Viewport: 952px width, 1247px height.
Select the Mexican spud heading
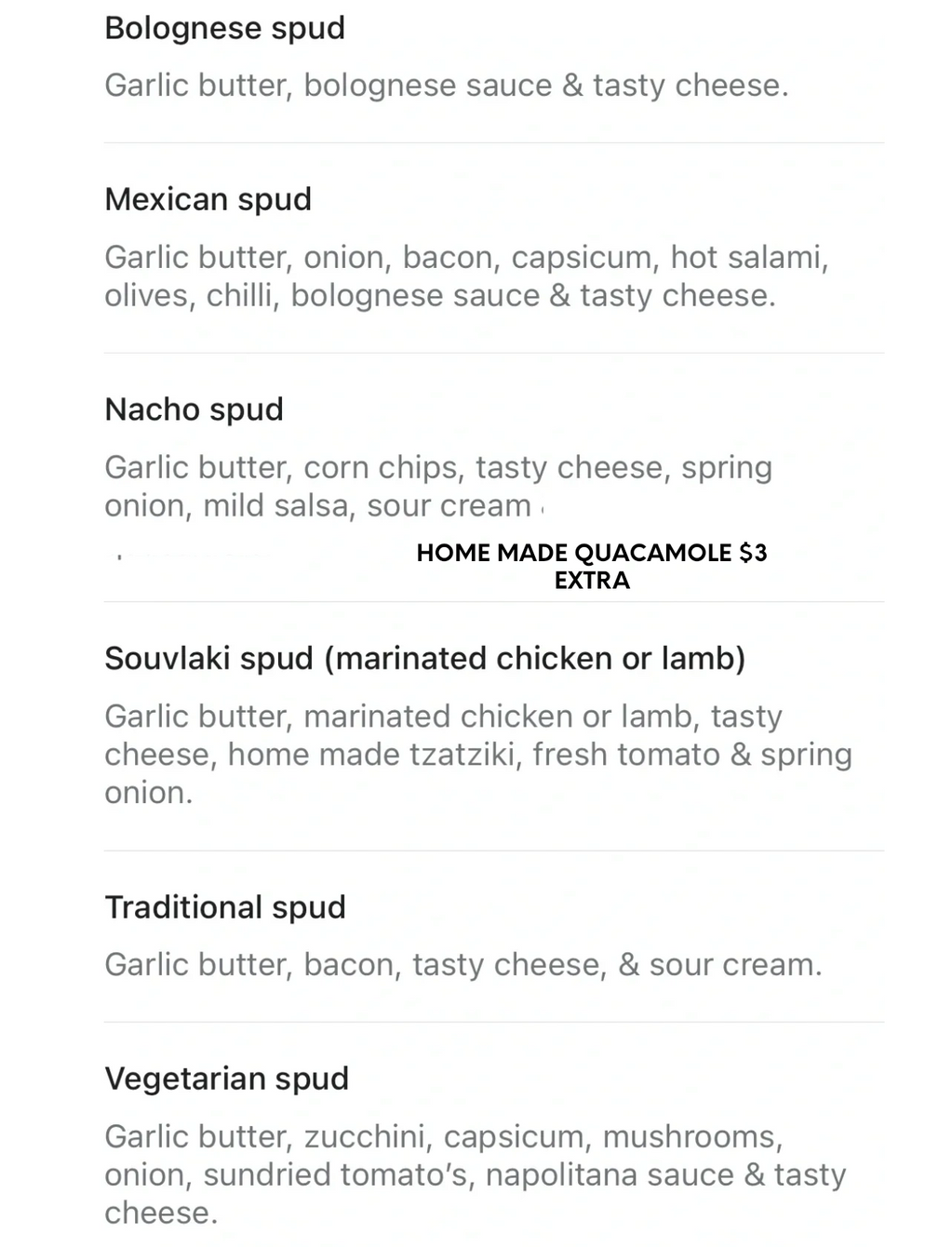208,199
